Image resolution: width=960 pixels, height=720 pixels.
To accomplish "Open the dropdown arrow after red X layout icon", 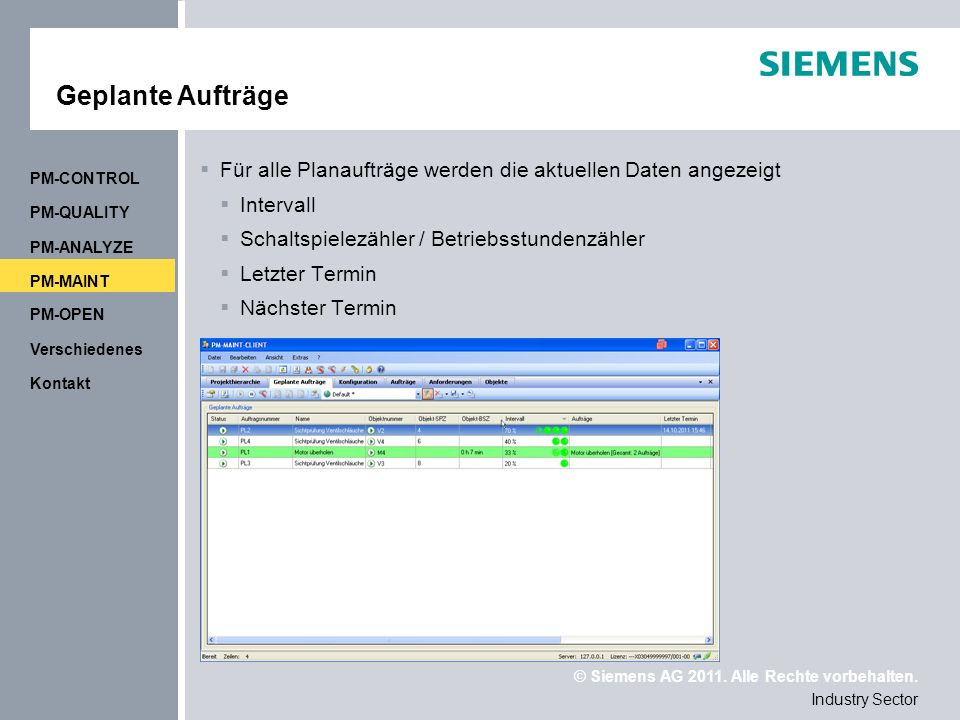I will pos(447,394).
